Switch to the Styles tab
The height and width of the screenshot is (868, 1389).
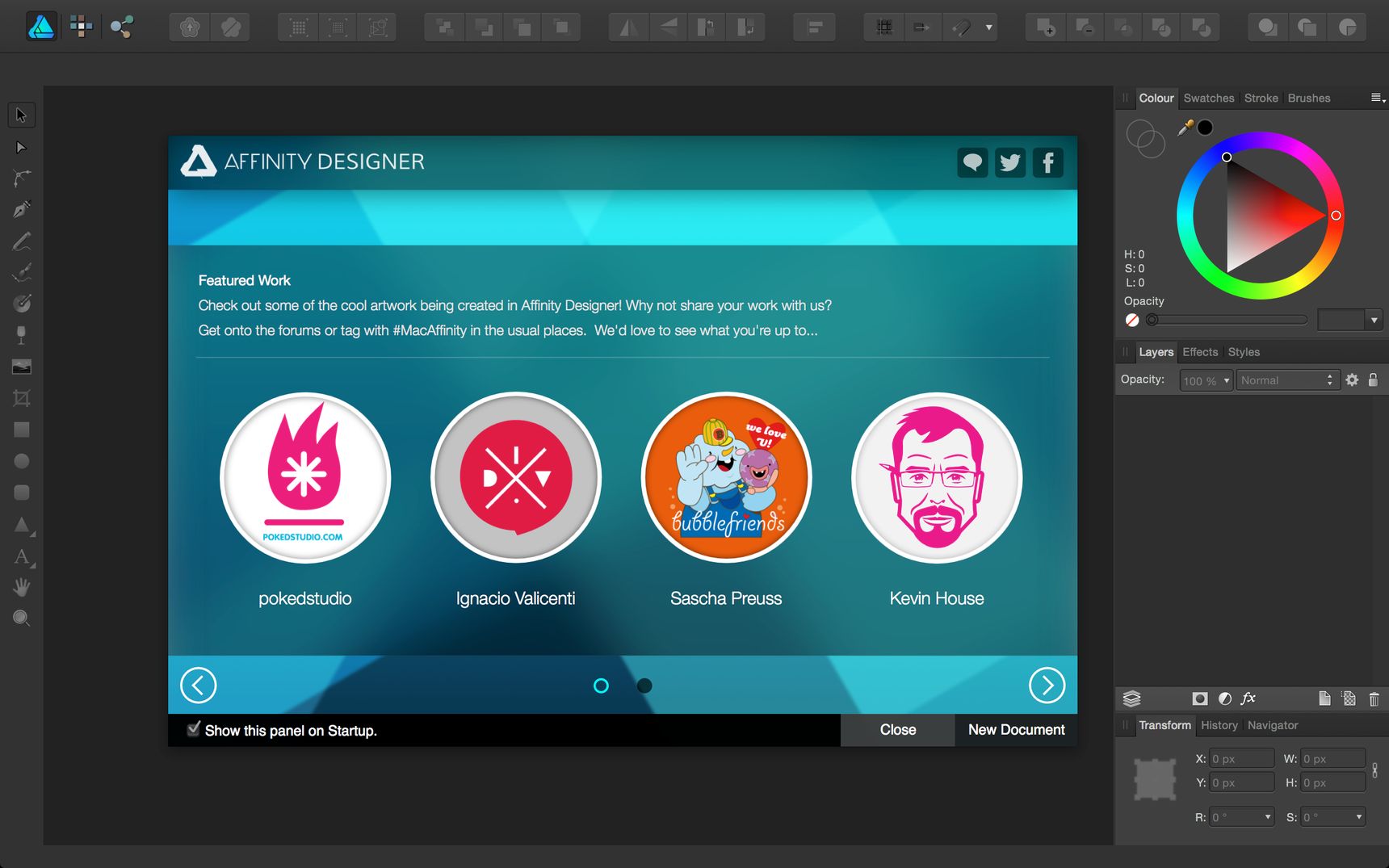click(1244, 352)
